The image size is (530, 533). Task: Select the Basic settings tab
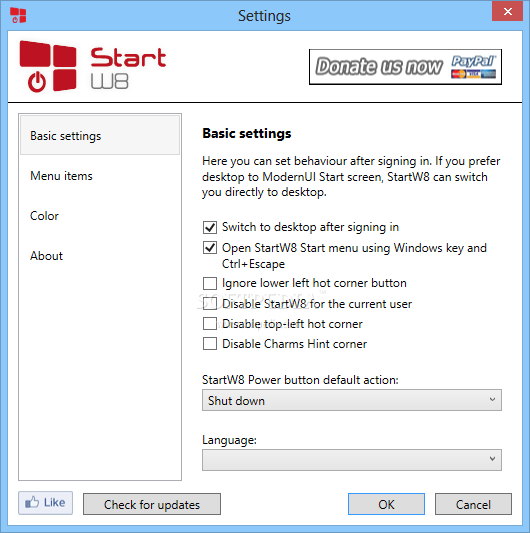pyautogui.click(x=100, y=135)
